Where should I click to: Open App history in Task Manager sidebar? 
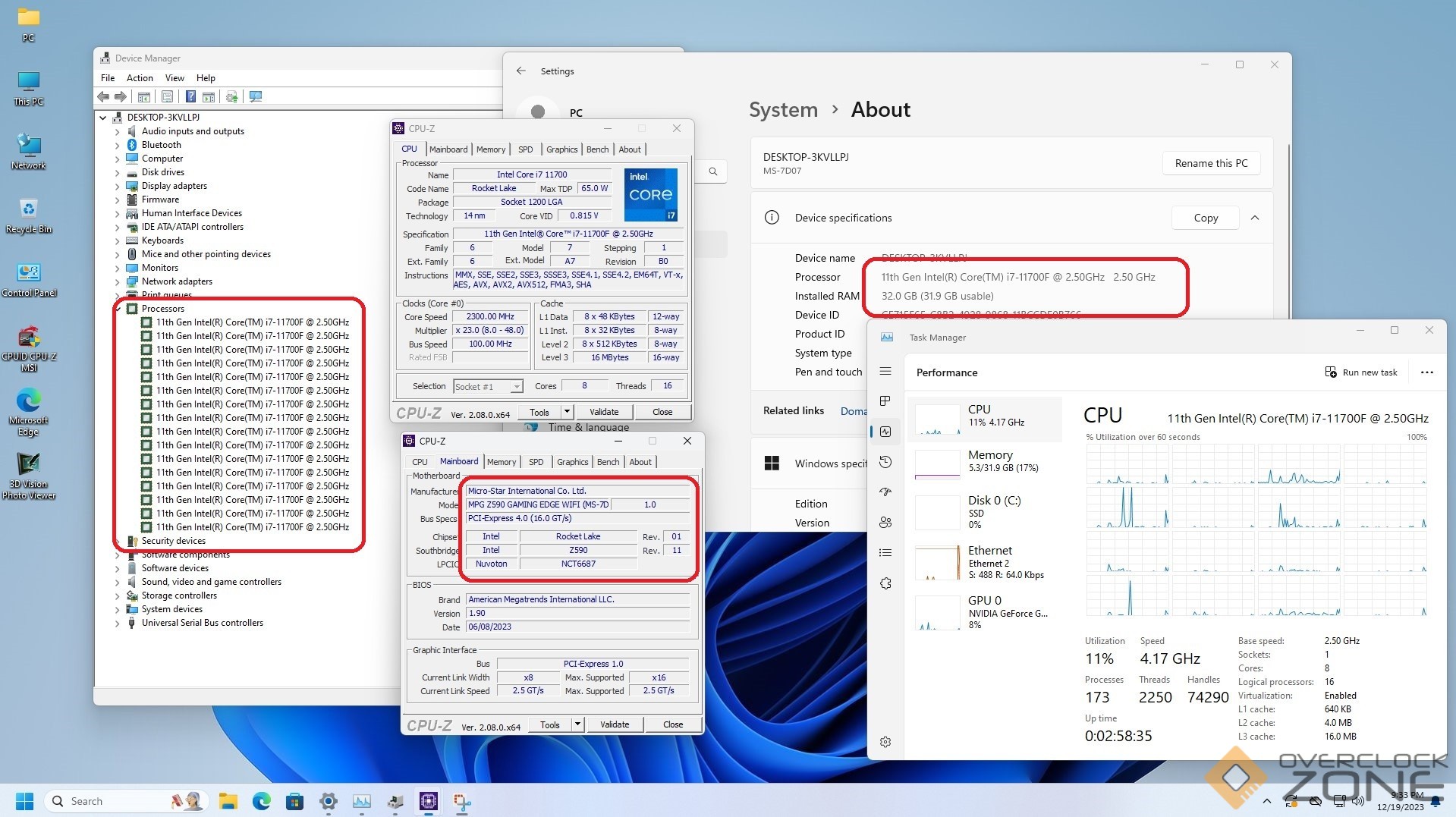[885, 462]
